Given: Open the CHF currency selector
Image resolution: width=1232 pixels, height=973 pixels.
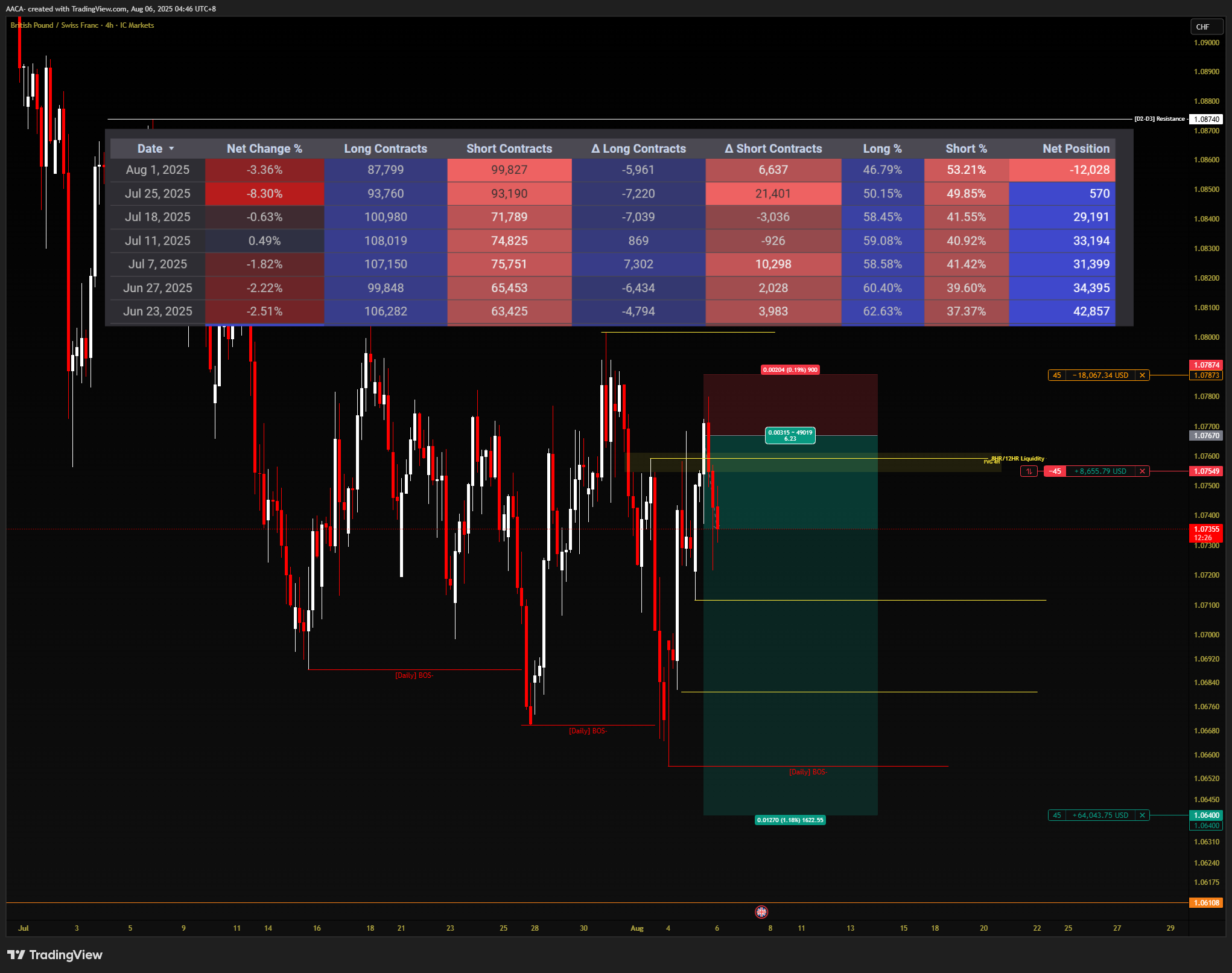Looking at the screenshot, I should (1205, 27).
